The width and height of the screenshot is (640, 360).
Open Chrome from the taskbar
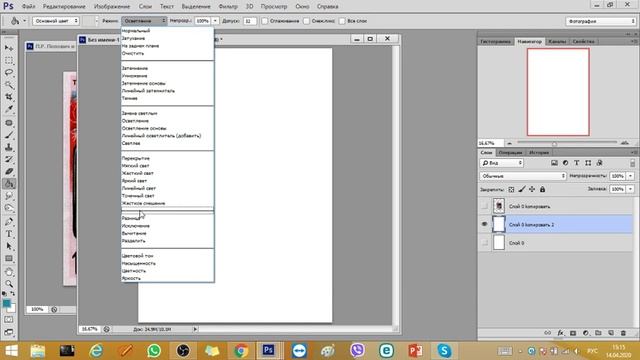[241, 351]
